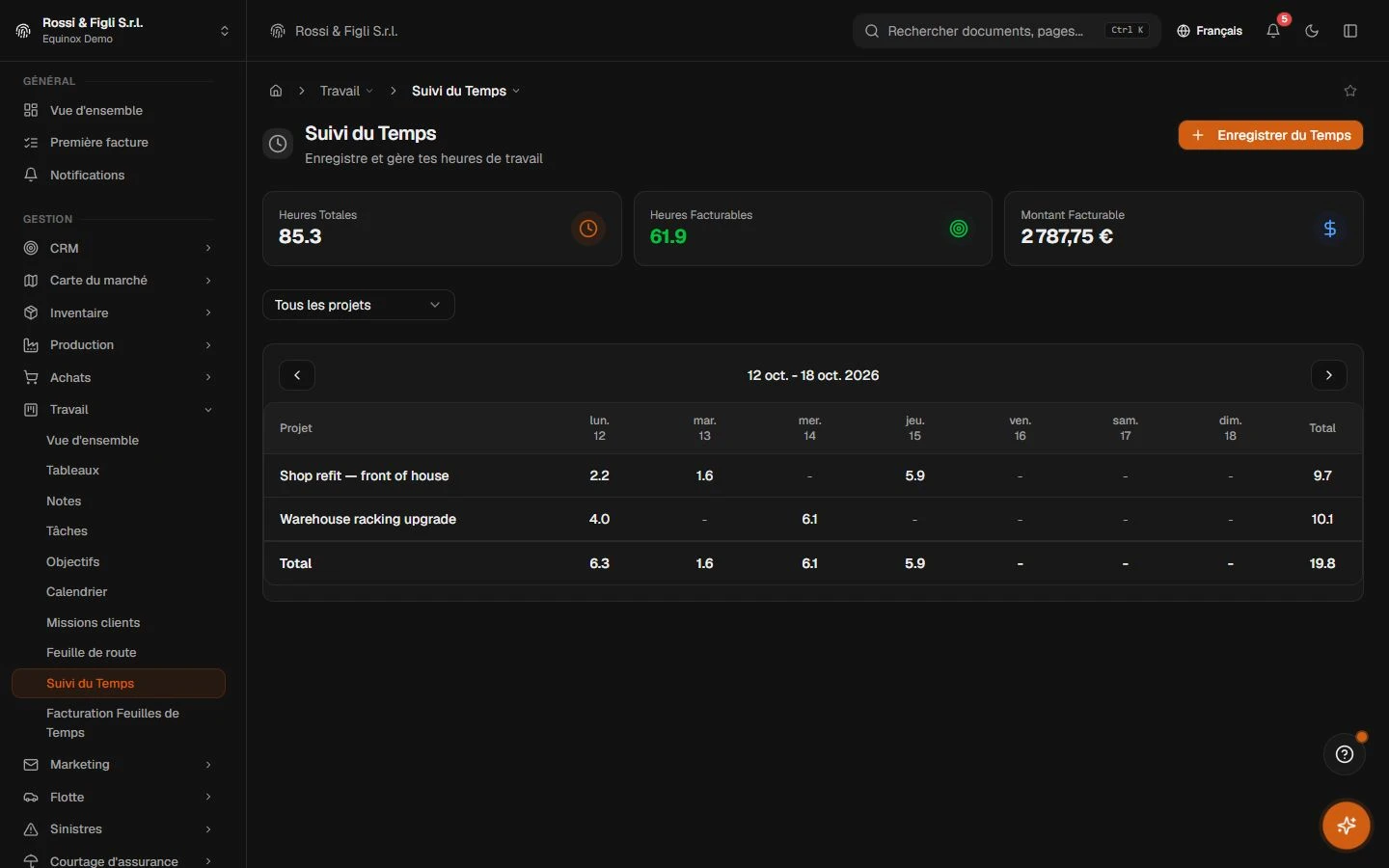Click the Heures Facturables target icon
1389x868 pixels.
click(x=959, y=229)
